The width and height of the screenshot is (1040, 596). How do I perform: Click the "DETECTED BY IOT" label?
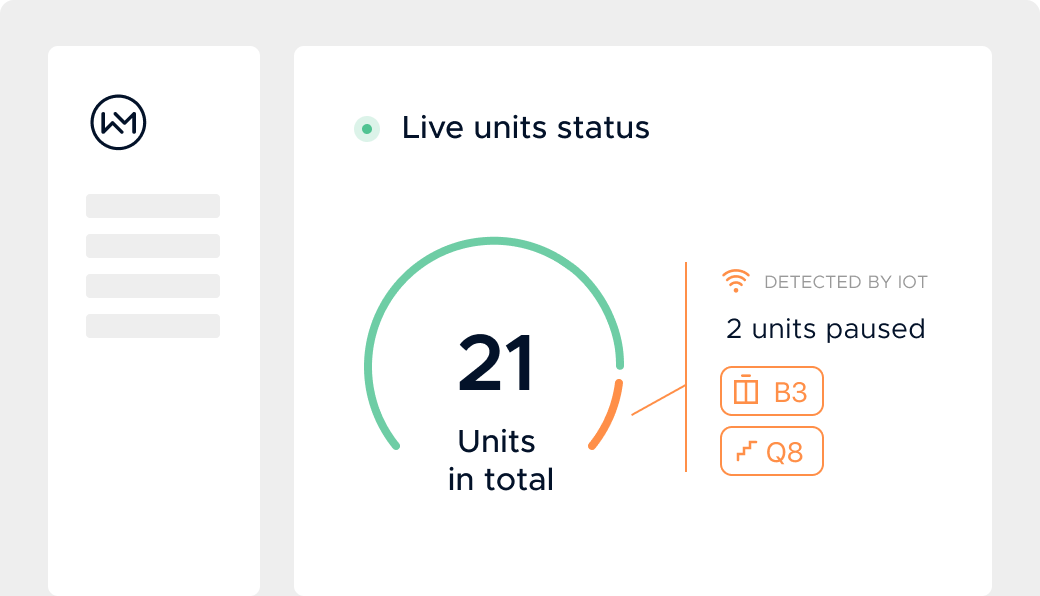(845, 282)
